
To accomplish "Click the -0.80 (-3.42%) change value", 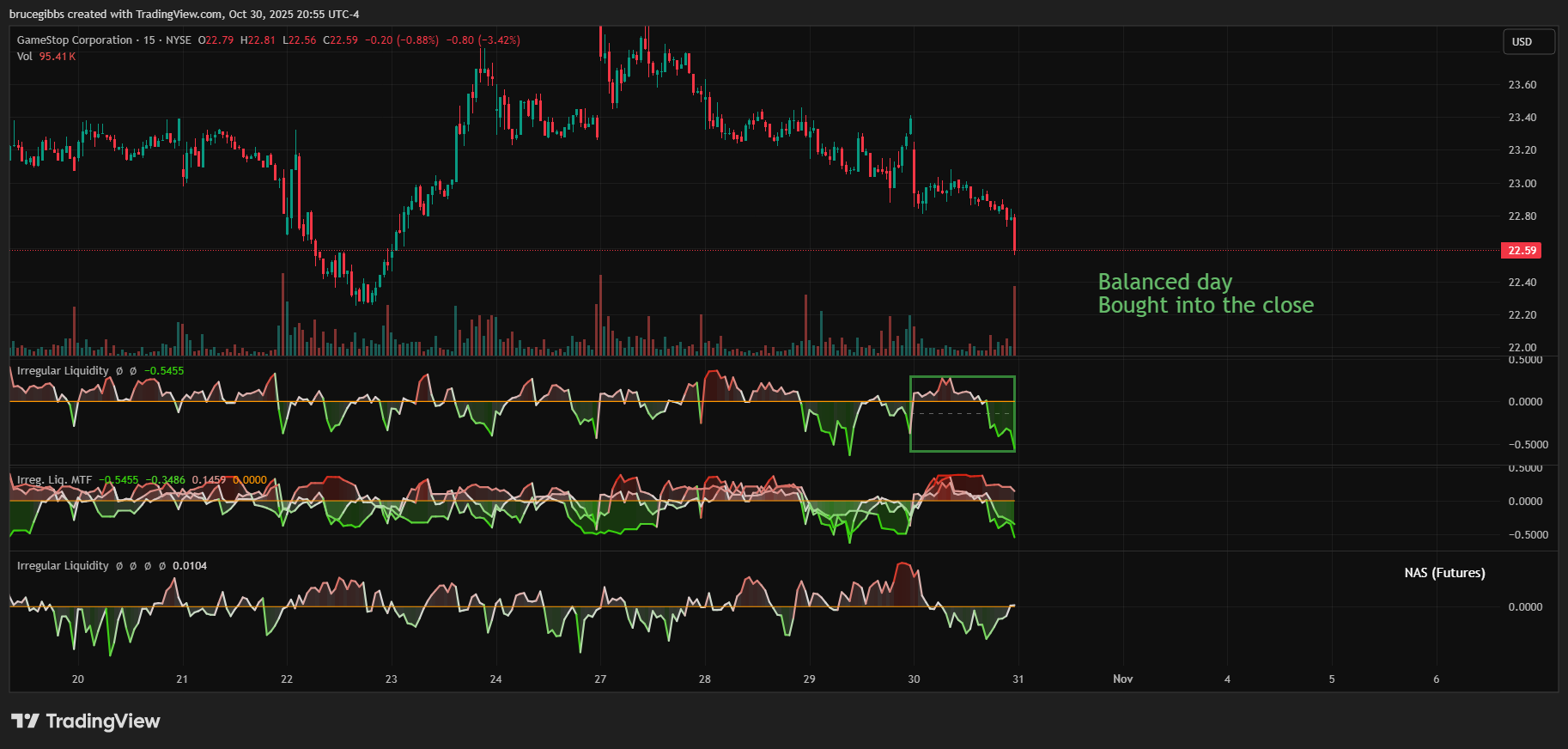I will 483,40.
